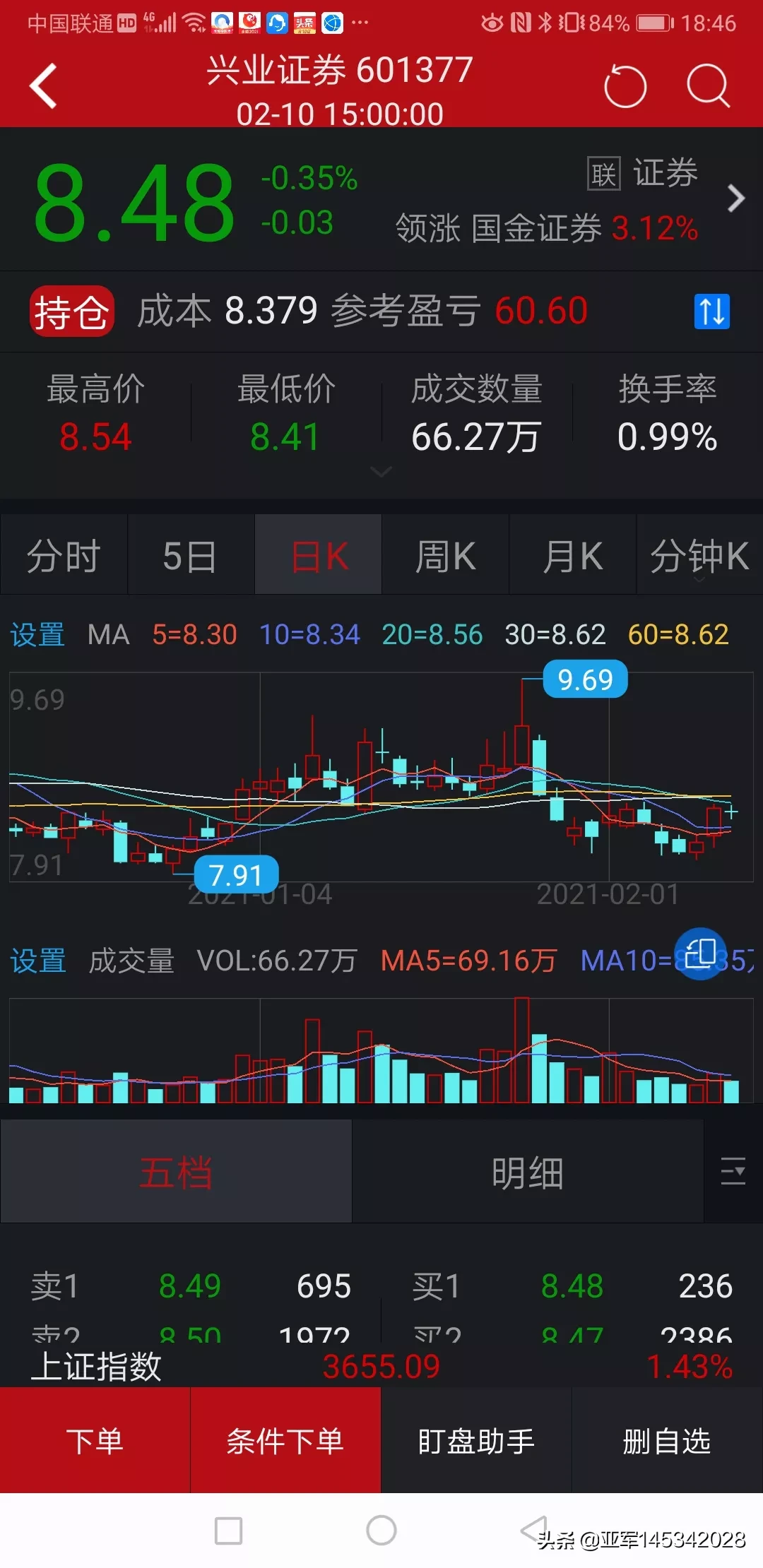Tap the 最高价 8.54 value
The height and width of the screenshot is (1568, 763).
pos(96,436)
